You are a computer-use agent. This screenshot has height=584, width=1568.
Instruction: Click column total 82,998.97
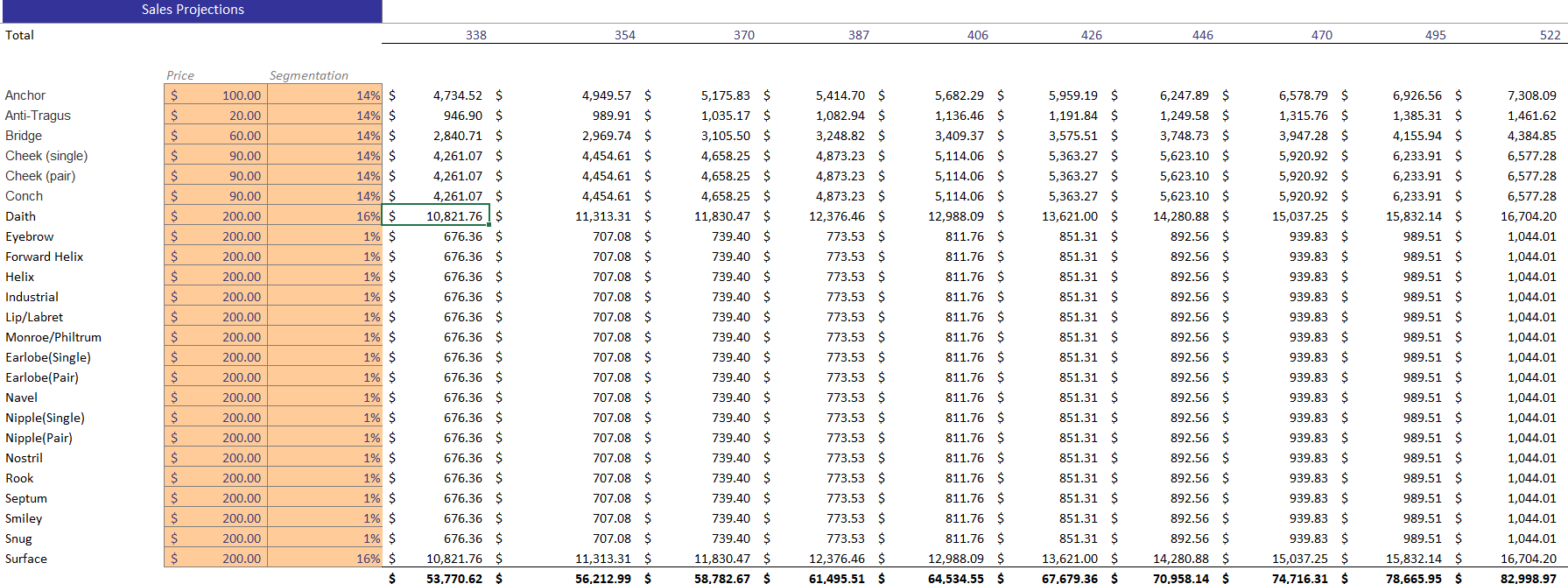pos(1528,578)
